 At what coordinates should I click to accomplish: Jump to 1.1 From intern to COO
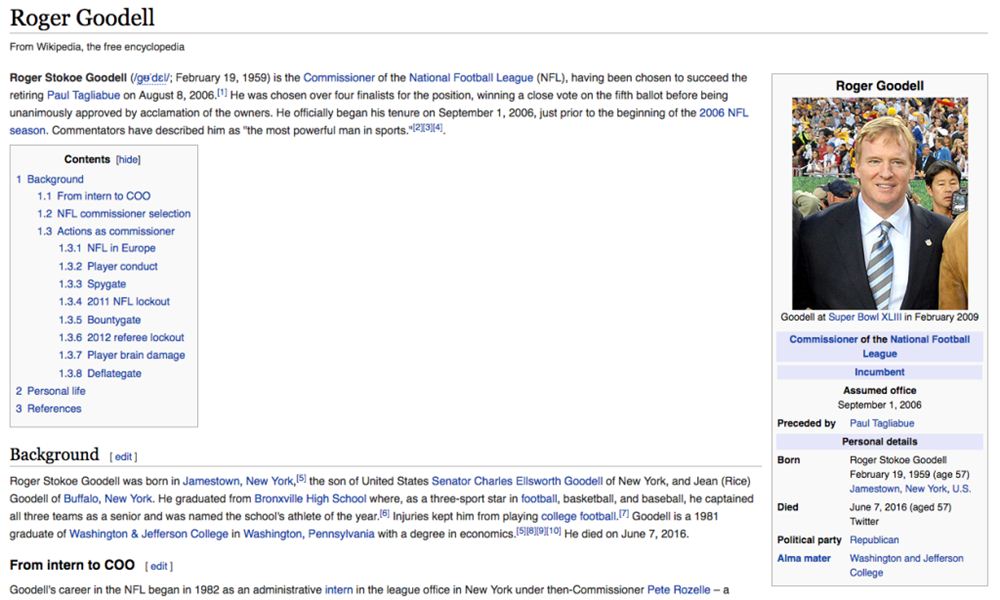pos(94,196)
